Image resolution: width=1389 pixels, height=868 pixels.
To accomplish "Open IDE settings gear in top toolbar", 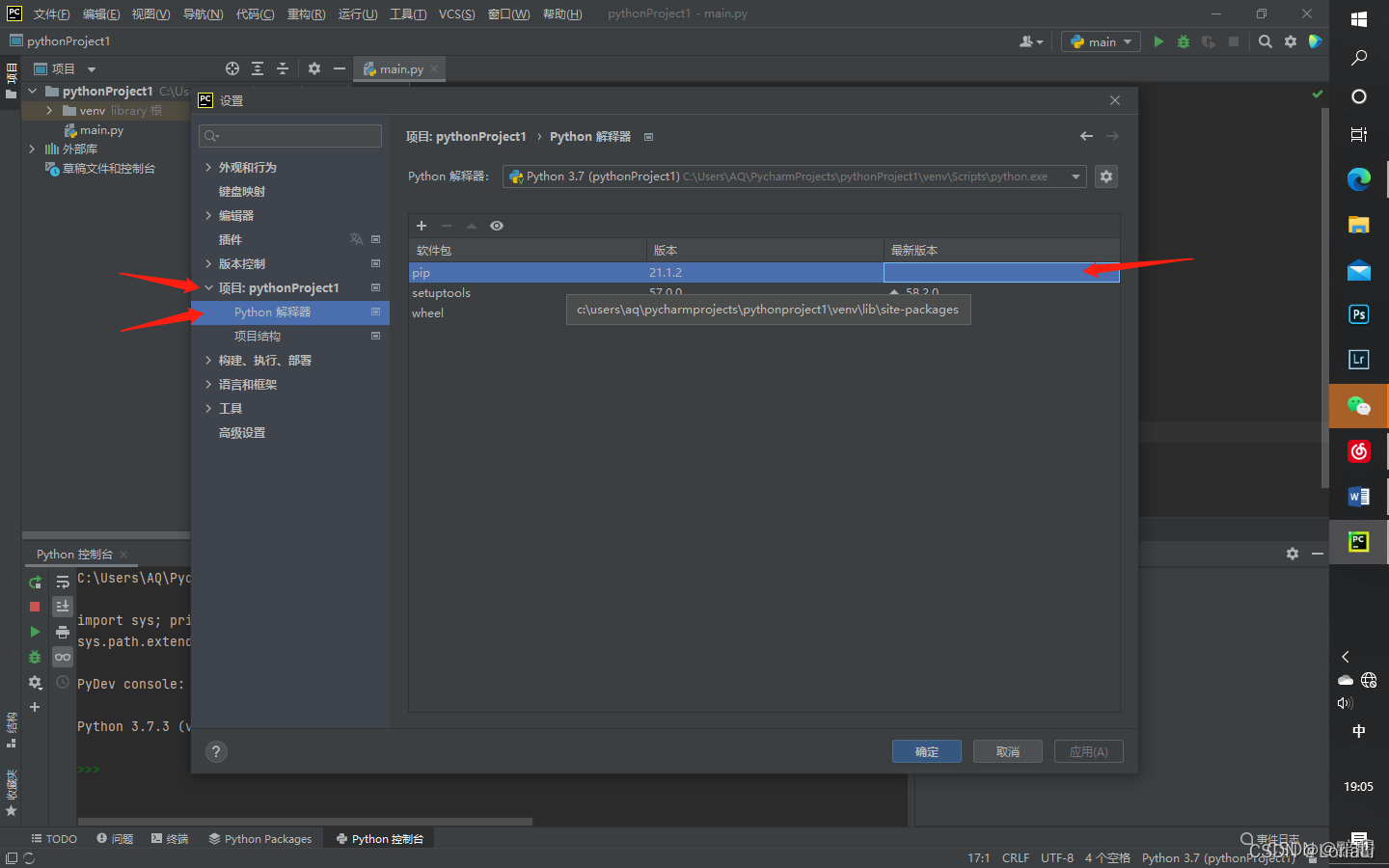I will point(1291,41).
